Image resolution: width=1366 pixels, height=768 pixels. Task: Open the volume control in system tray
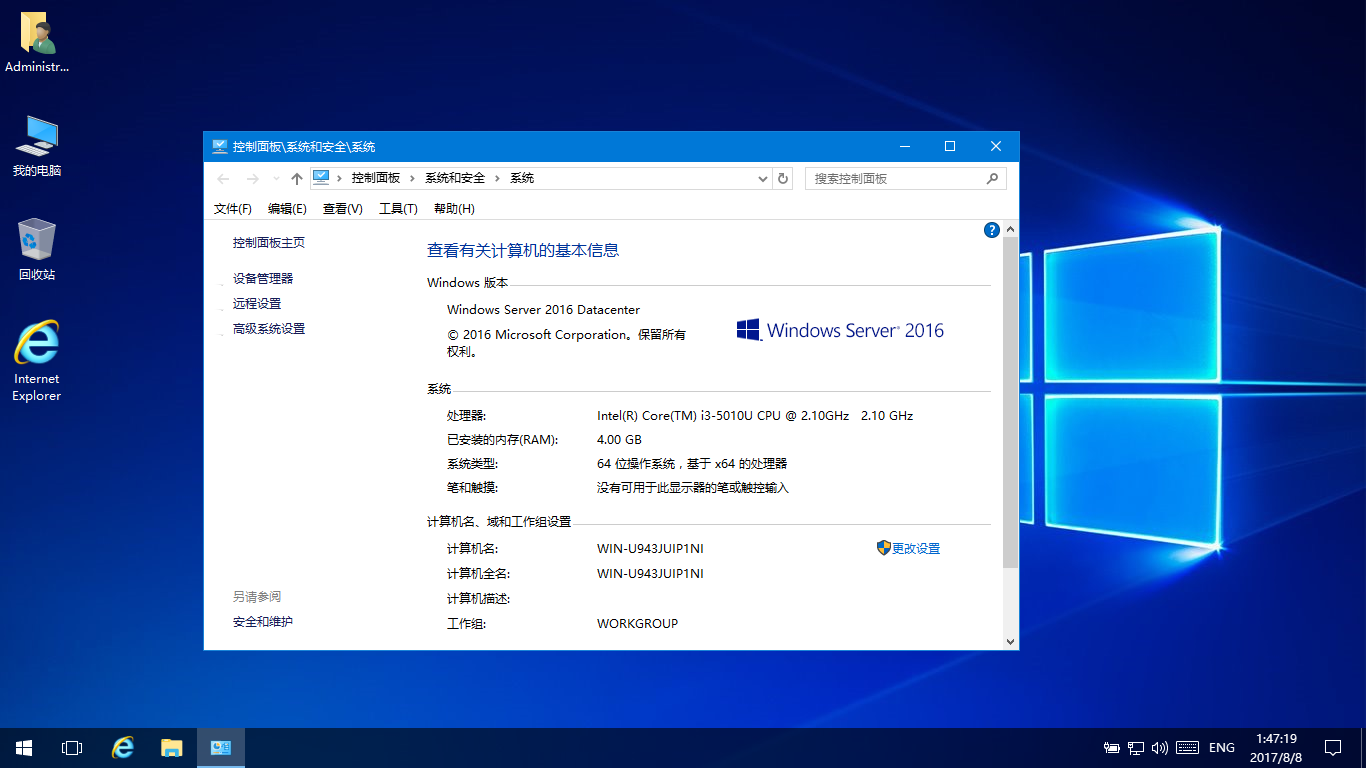point(1160,748)
